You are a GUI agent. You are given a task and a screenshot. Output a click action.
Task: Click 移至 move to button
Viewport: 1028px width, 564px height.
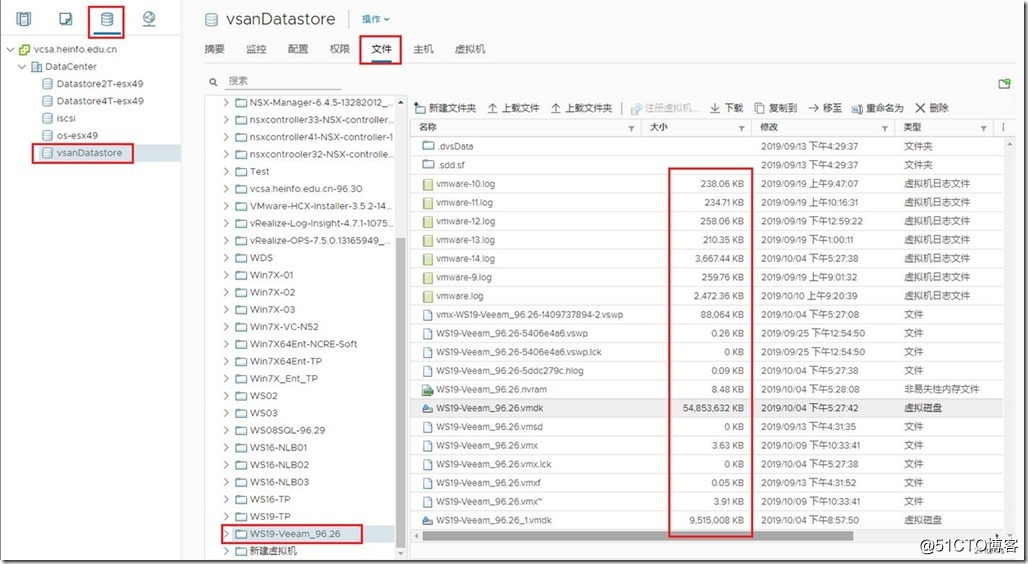pyautogui.click(x=825, y=108)
